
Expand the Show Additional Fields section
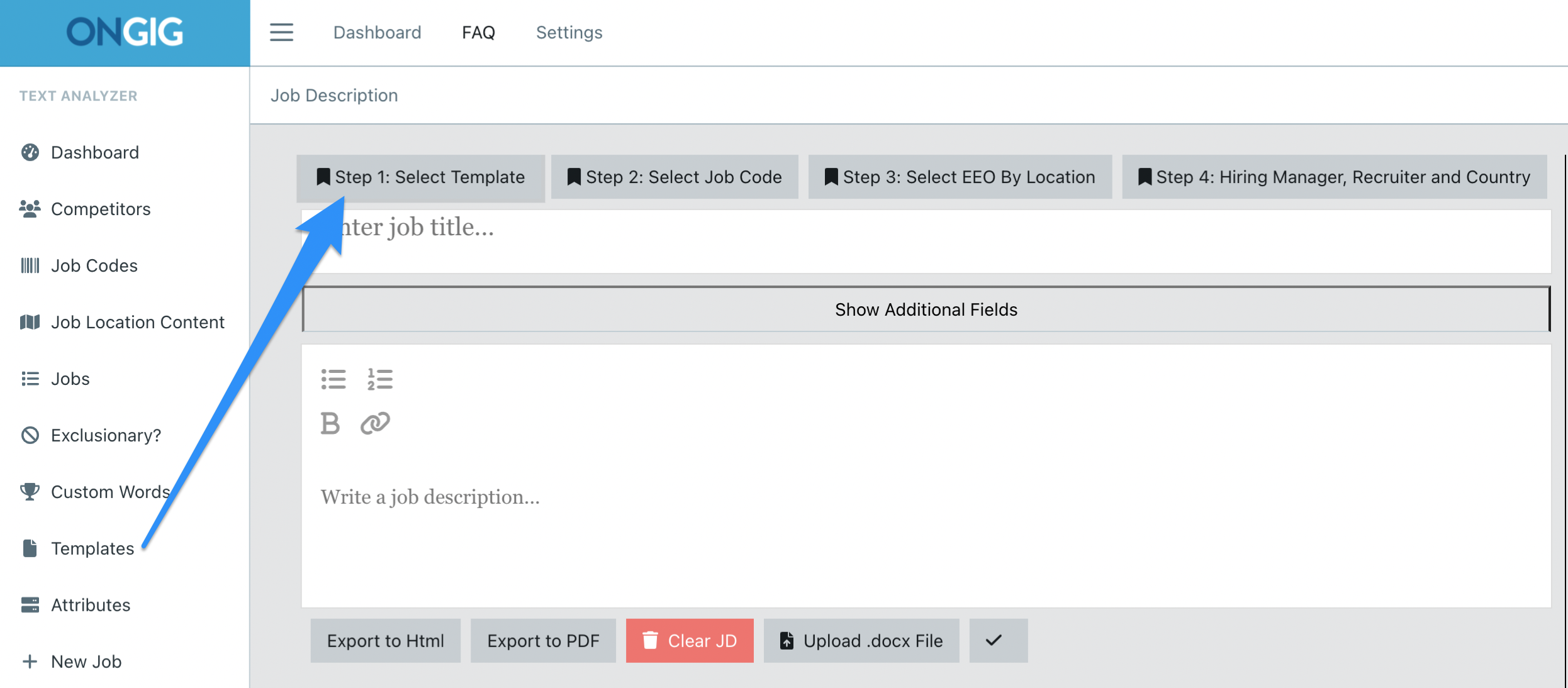[x=926, y=309]
